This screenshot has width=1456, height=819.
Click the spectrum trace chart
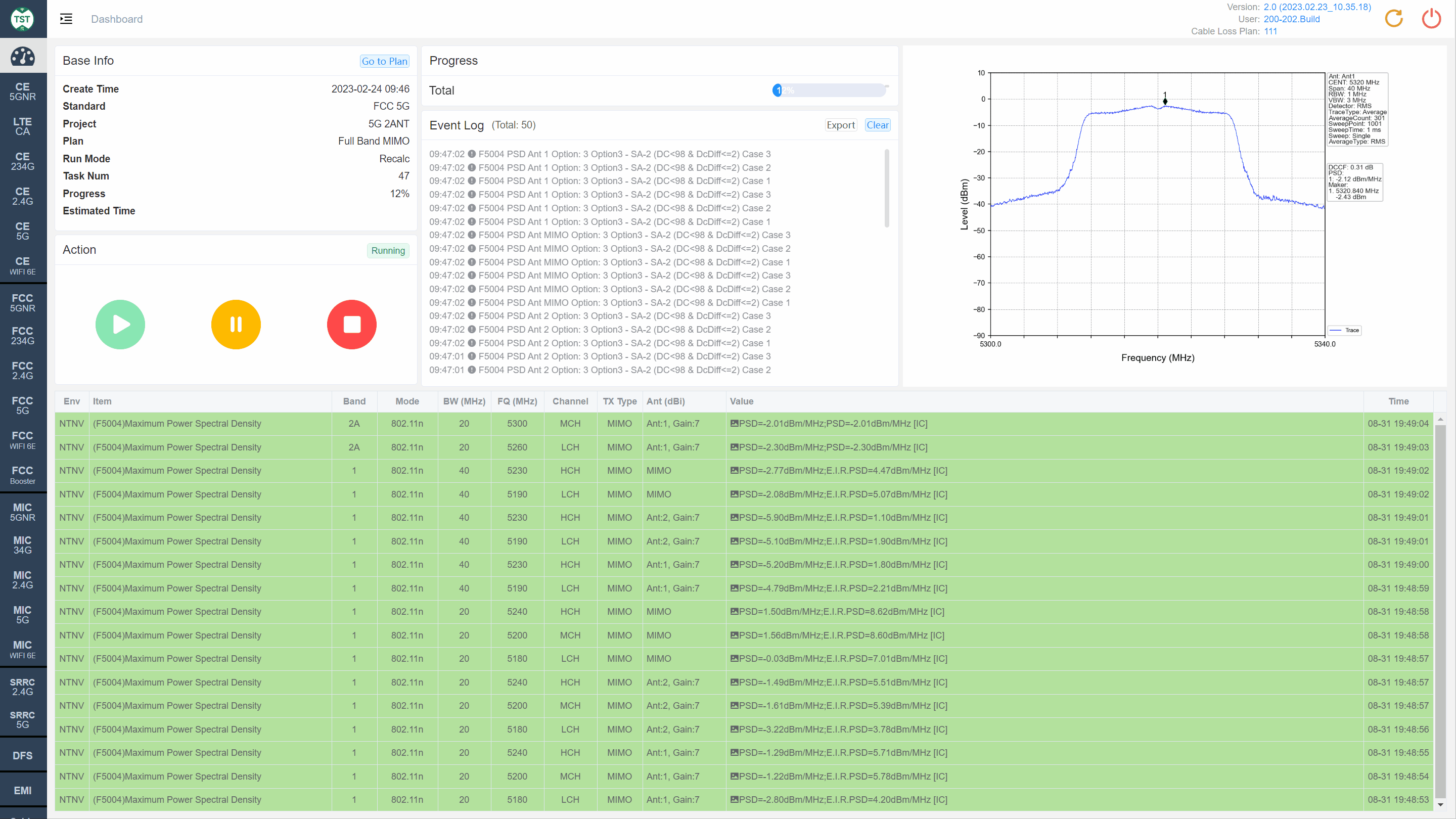[1157, 204]
